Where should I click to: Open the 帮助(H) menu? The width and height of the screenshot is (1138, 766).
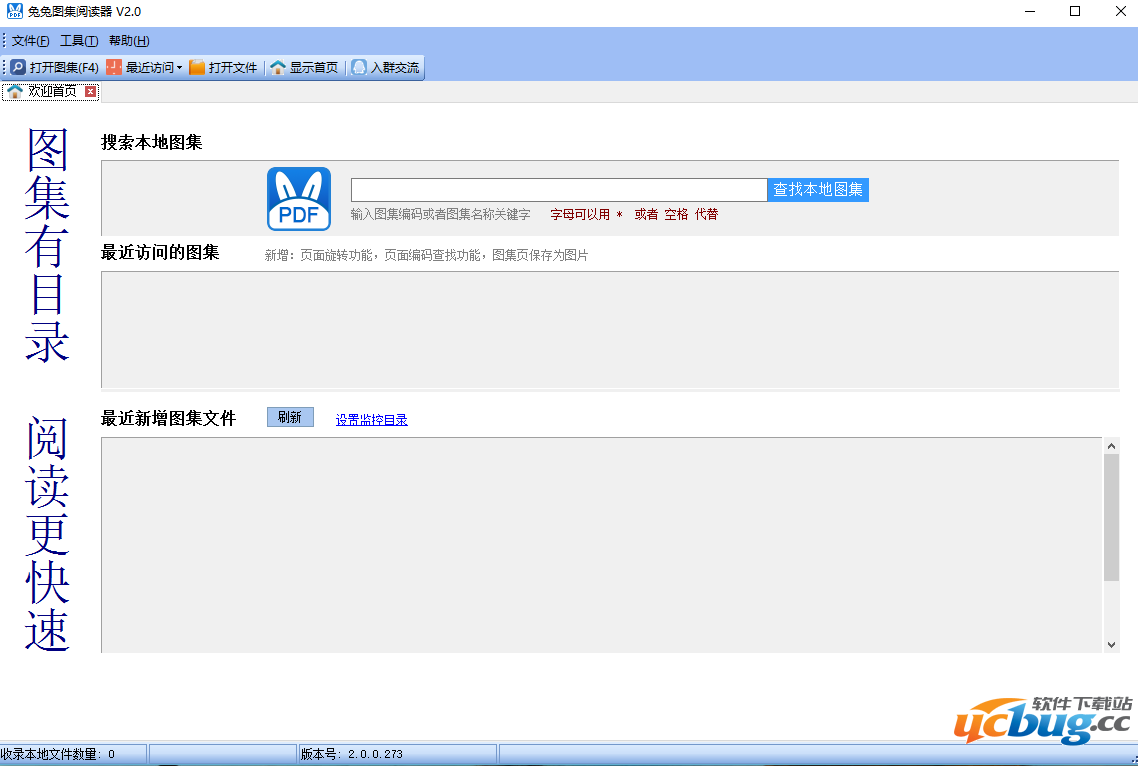coord(129,41)
